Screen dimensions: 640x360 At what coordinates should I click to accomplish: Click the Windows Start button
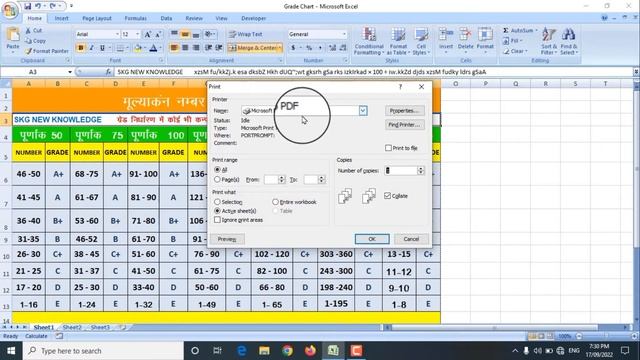[x=11, y=351]
